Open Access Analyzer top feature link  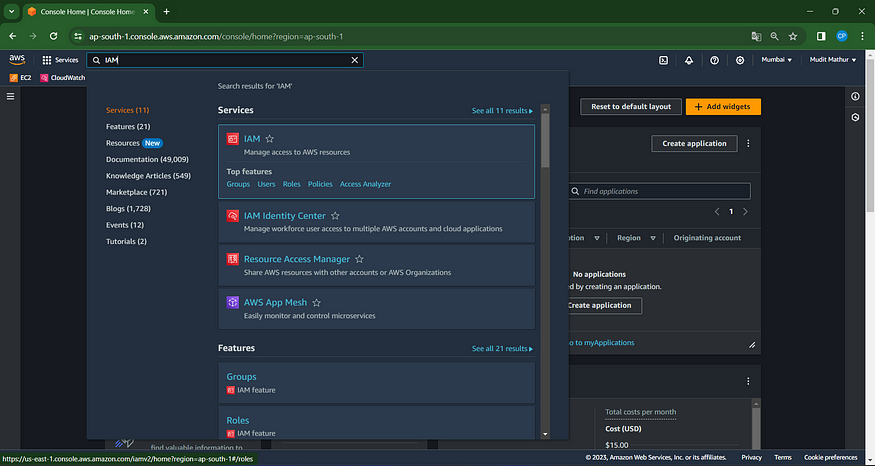(366, 184)
